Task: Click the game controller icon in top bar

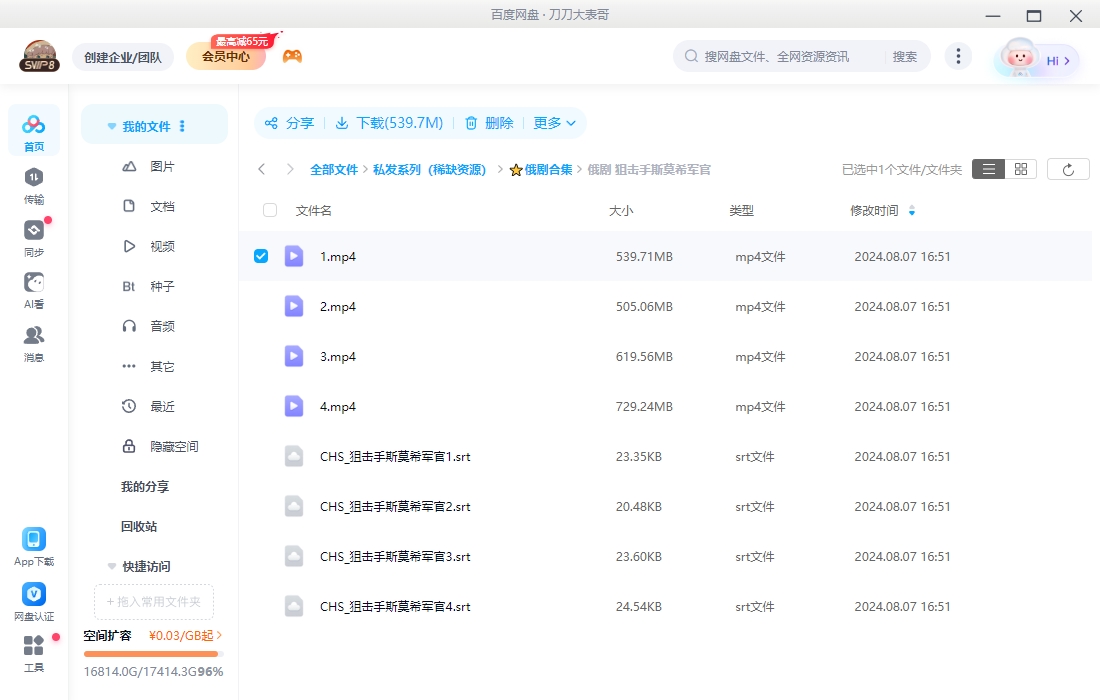Action: click(292, 56)
